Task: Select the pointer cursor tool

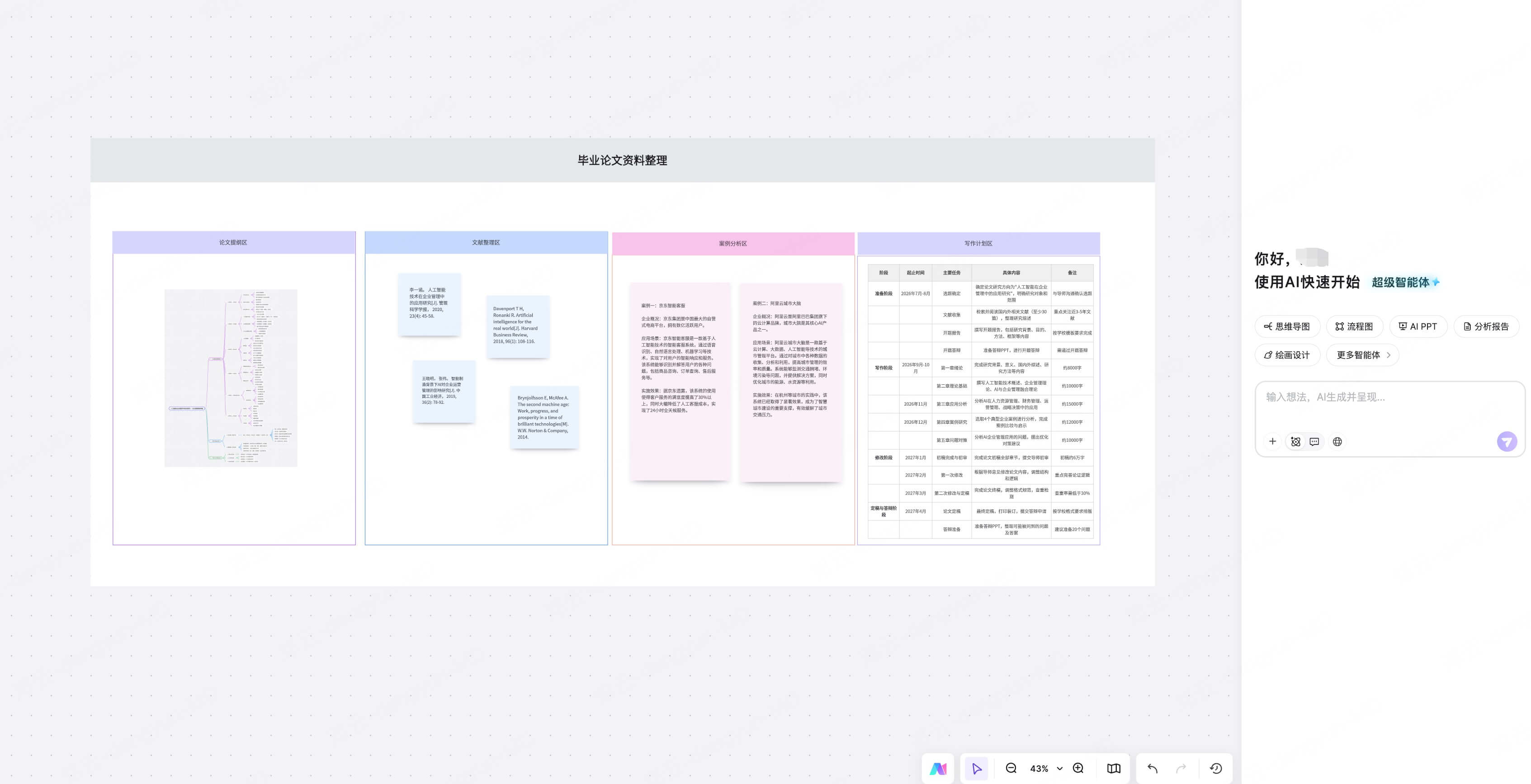Action: click(977, 769)
